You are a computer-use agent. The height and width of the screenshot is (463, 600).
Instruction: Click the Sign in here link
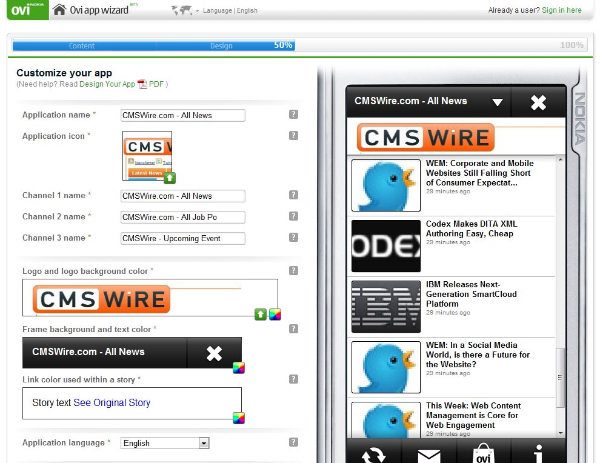(561, 10)
